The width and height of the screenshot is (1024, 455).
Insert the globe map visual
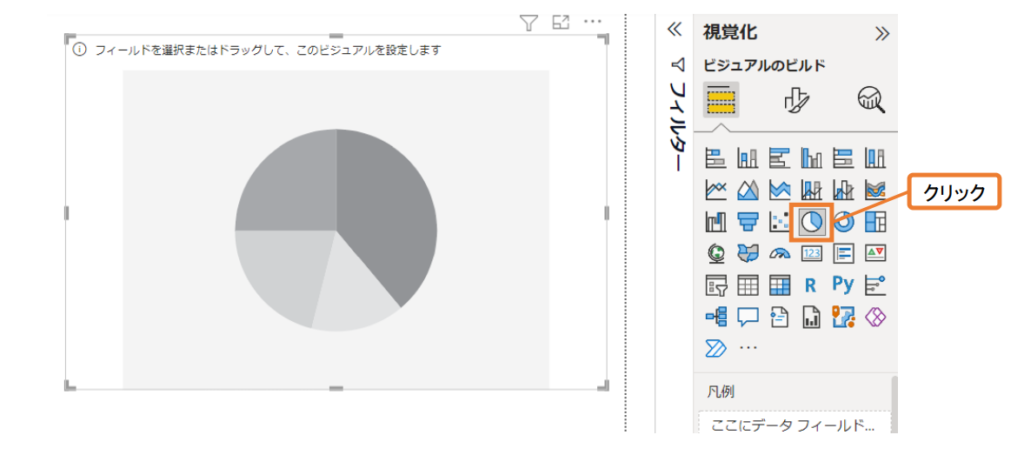pyautogui.click(x=716, y=253)
